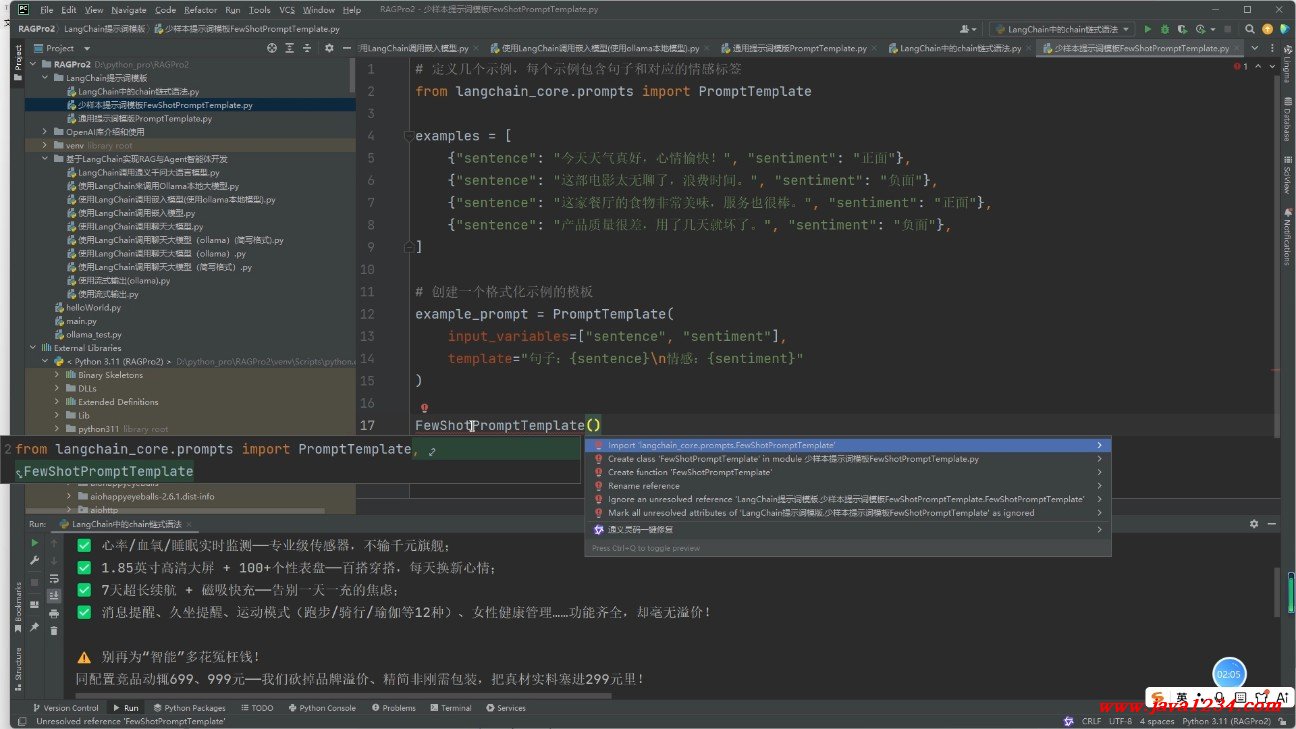The width and height of the screenshot is (1296, 729).
Task: Open main.py in project tree
Action: 81,321
